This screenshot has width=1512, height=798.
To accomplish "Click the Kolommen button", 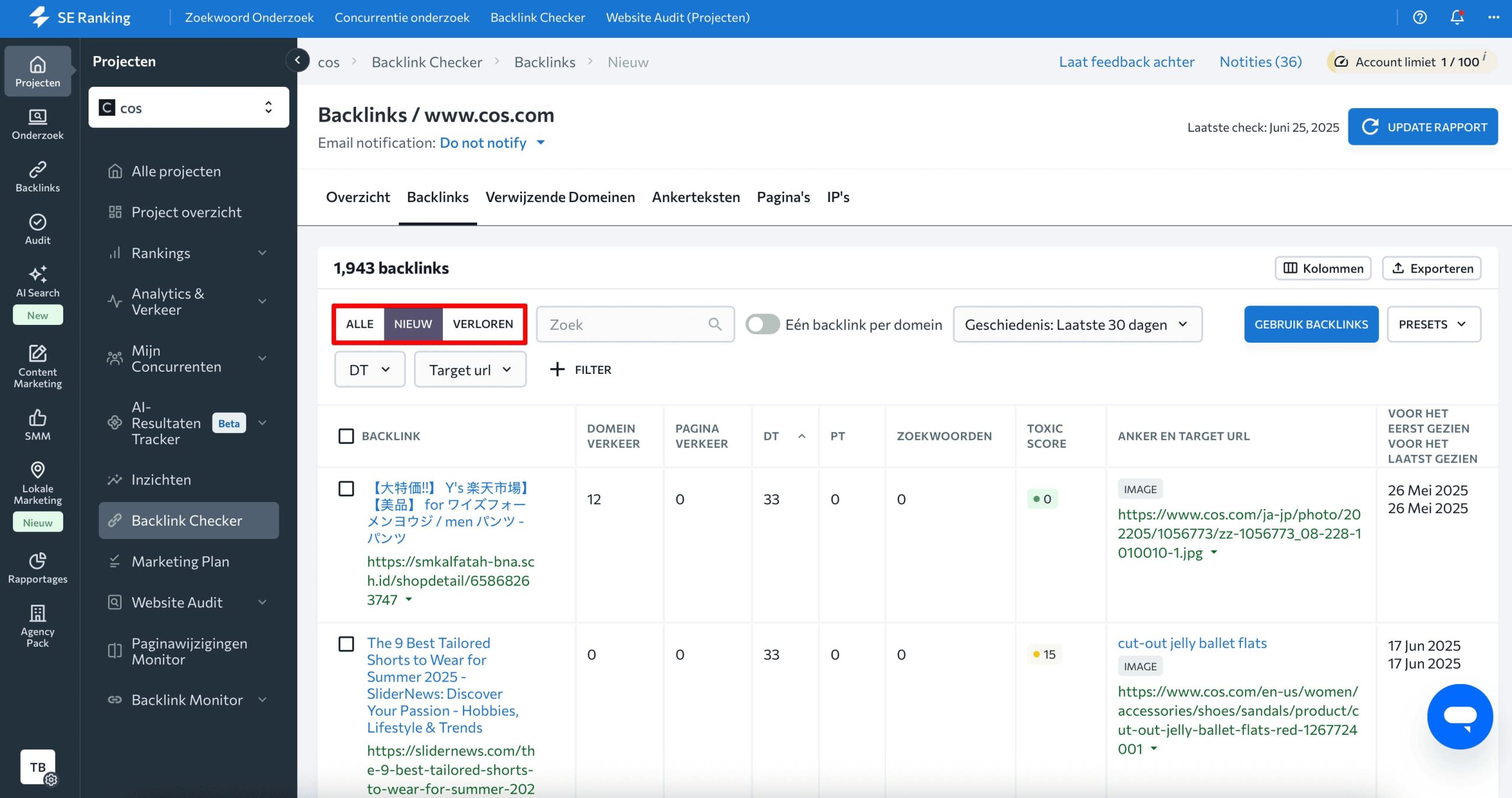I will (x=1323, y=268).
